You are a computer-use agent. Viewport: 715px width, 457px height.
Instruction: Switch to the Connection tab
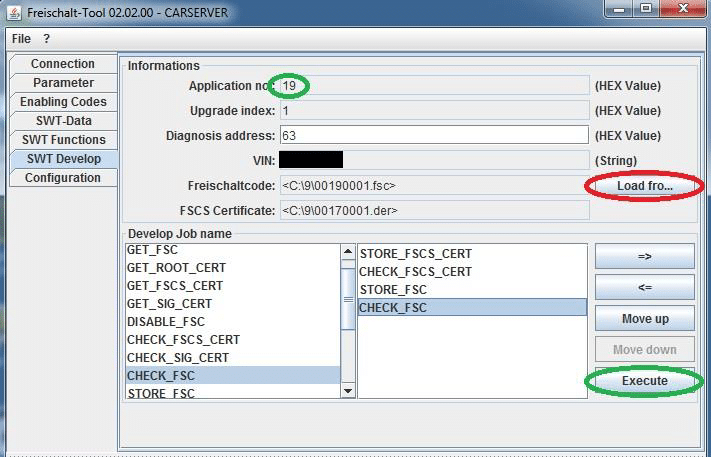[x=63, y=64]
